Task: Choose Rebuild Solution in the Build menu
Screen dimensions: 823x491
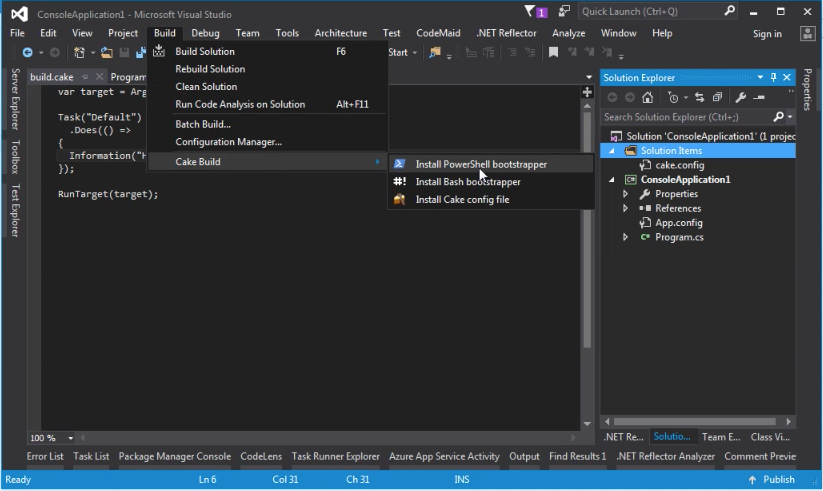Action: pyautogui.click(x=268, y=69)
